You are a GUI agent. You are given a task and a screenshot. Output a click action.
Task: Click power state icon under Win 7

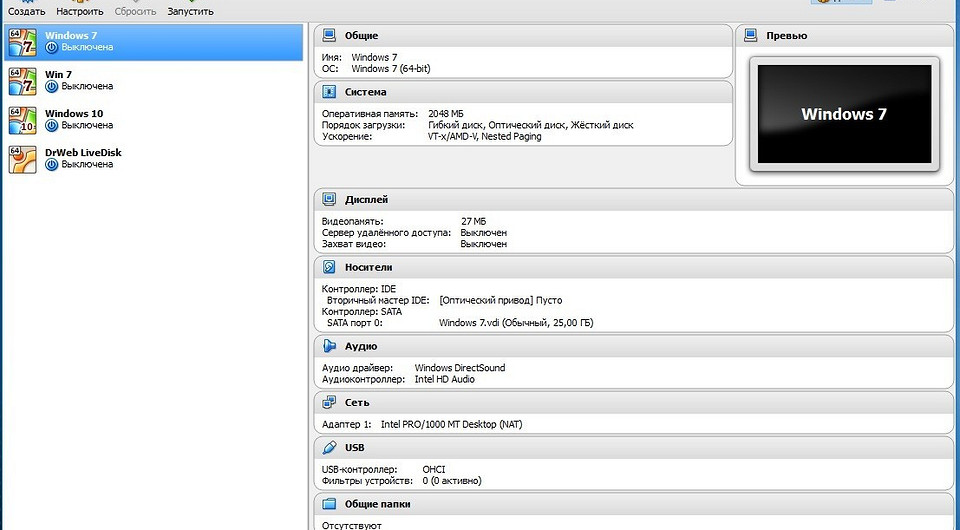[x=51, y=86]
